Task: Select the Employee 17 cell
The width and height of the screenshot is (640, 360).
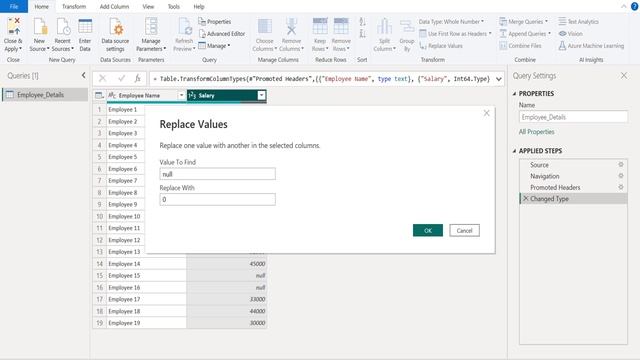Action: click(x=146, y=299)
